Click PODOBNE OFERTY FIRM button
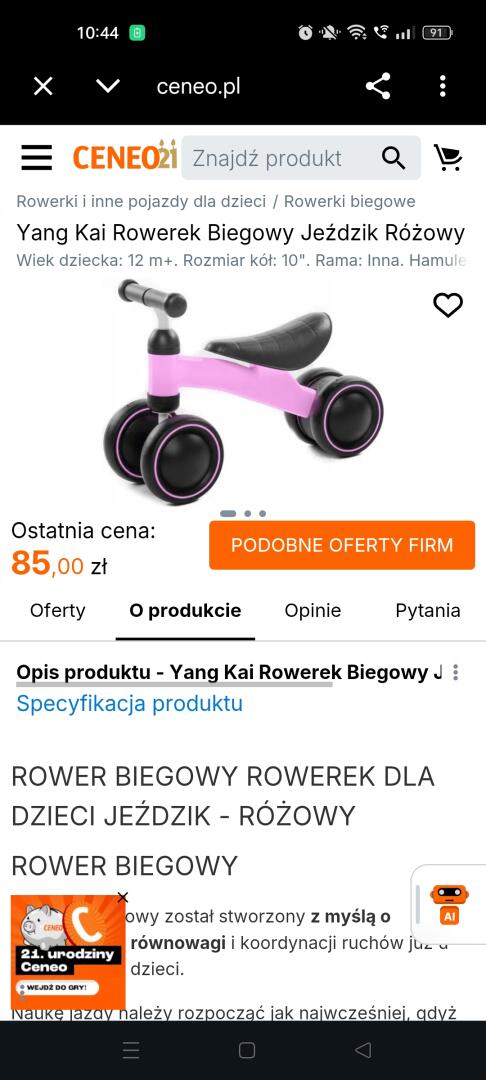This screenshot has width=486, height=1080. pos(342,545)
